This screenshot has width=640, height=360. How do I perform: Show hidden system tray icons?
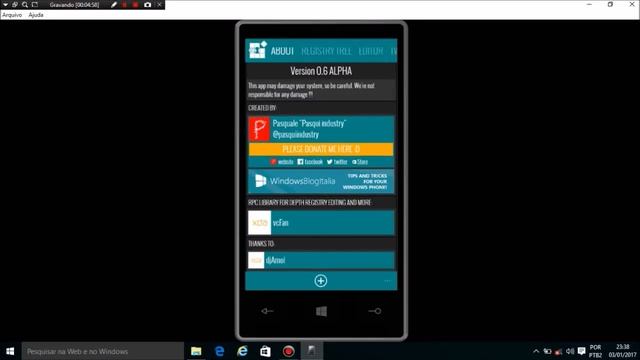tap(536, 351)
